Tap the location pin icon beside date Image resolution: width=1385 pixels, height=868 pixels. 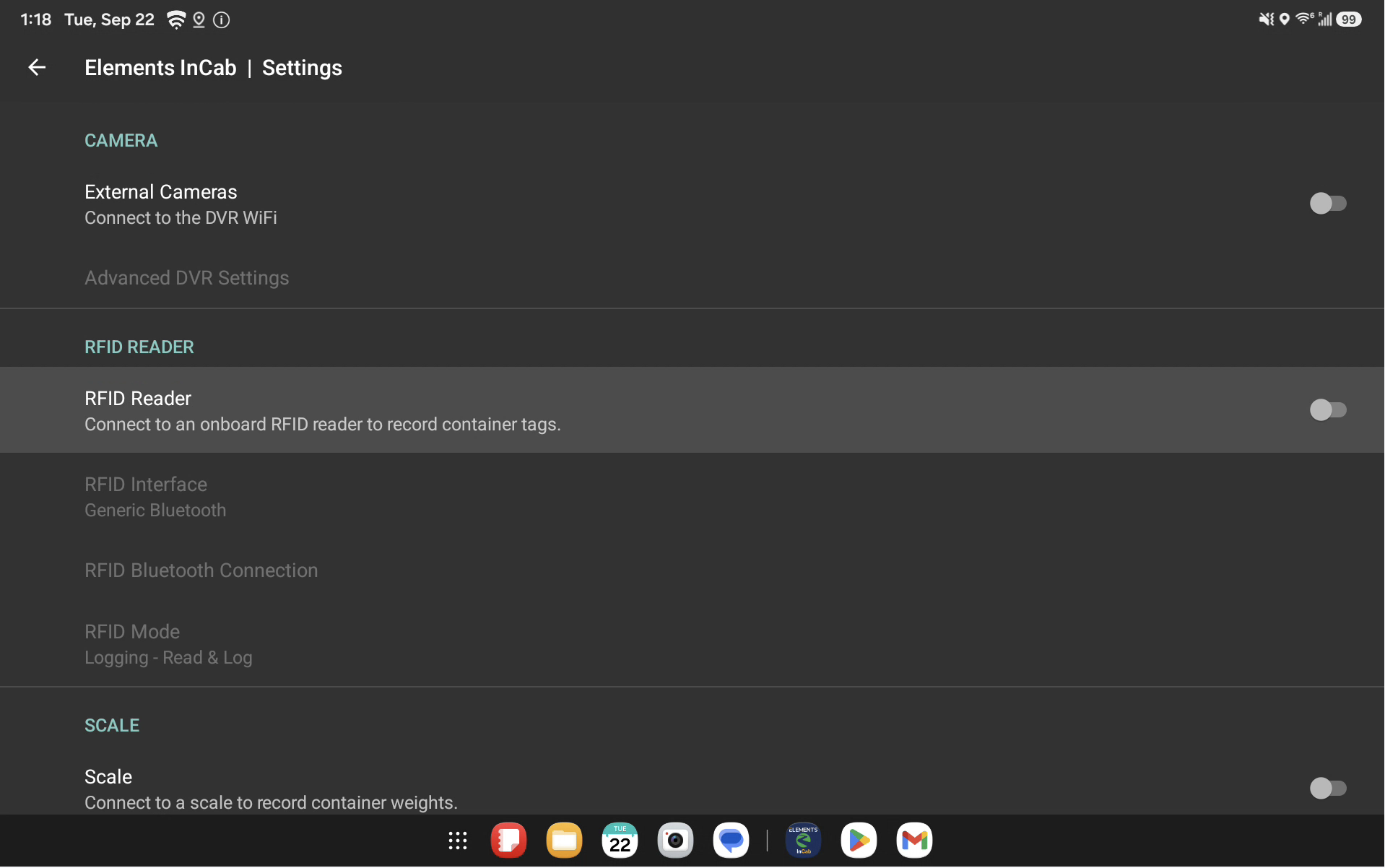point(199,20)
